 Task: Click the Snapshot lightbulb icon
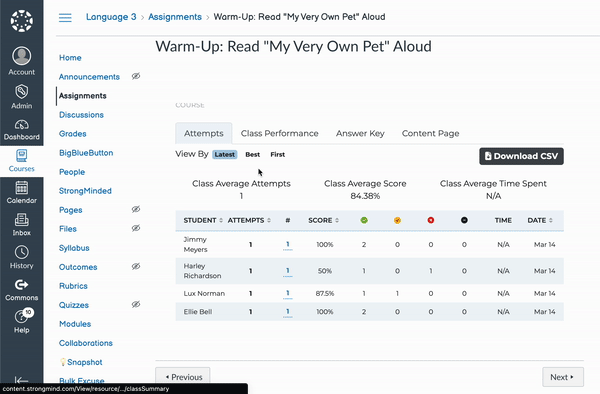point(63,362)
